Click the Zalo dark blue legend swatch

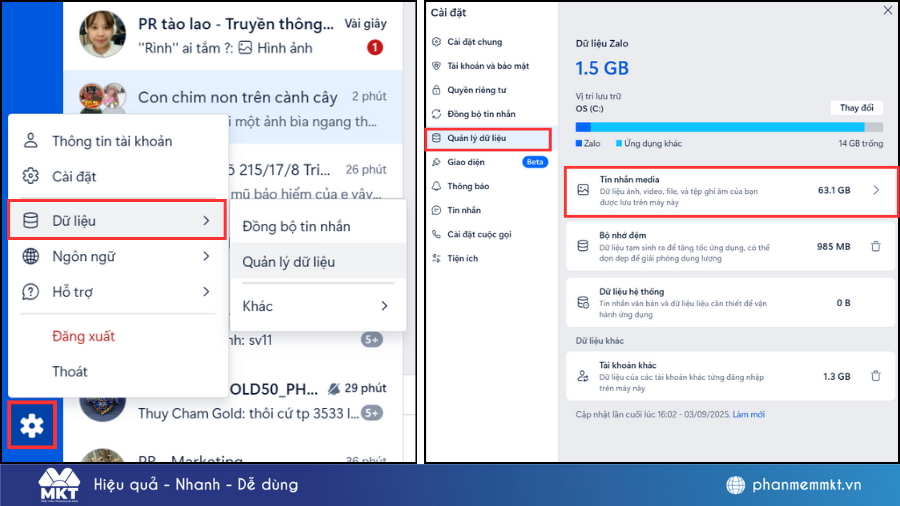pos(579,143)
